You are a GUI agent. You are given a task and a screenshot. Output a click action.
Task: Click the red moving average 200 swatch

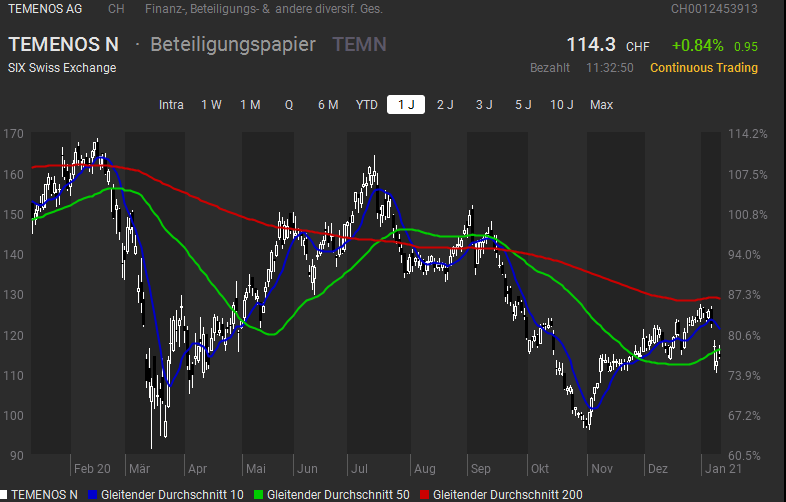tap(425, 495)
